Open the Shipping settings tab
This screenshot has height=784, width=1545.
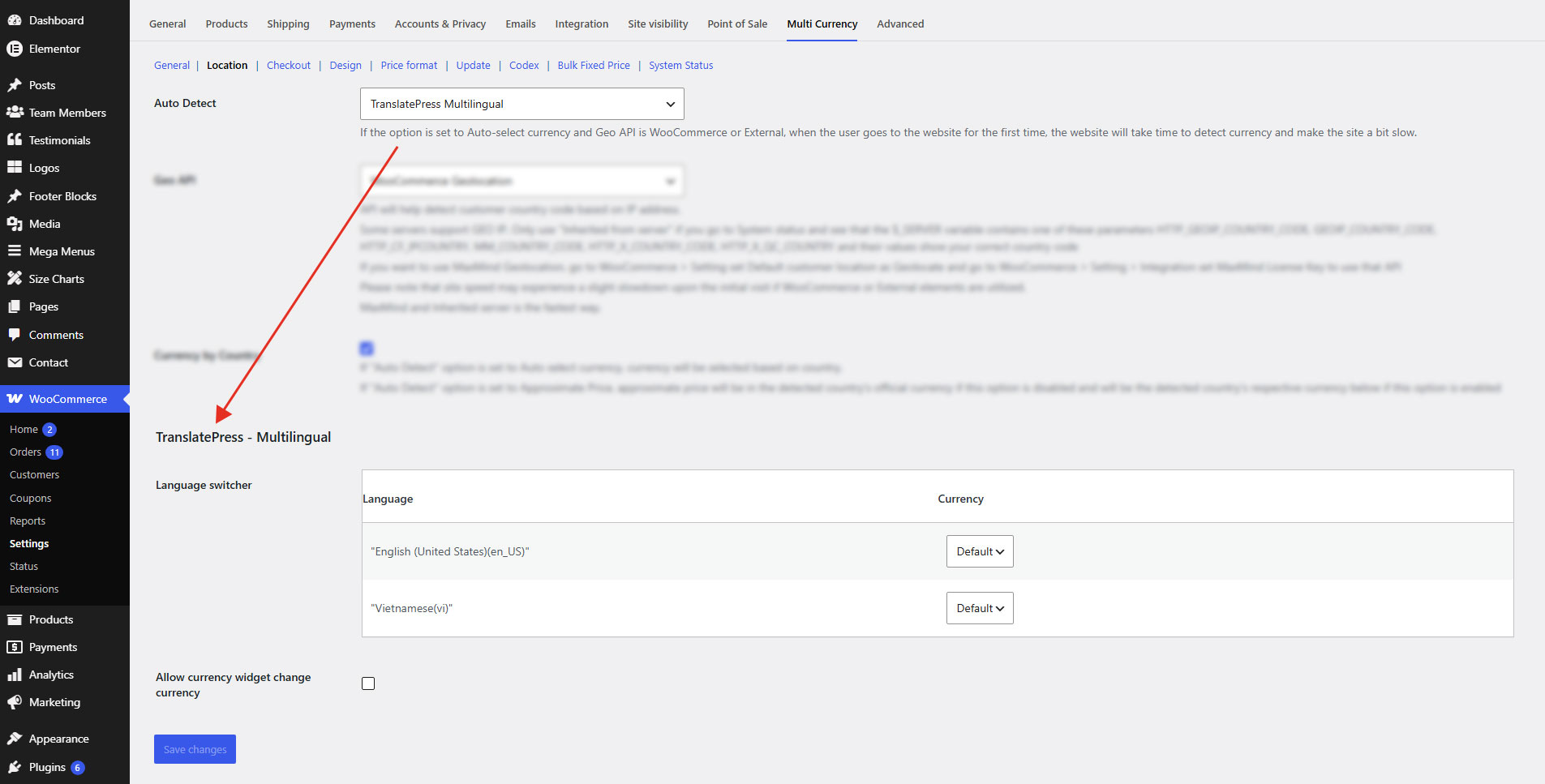tap(288, 24)
